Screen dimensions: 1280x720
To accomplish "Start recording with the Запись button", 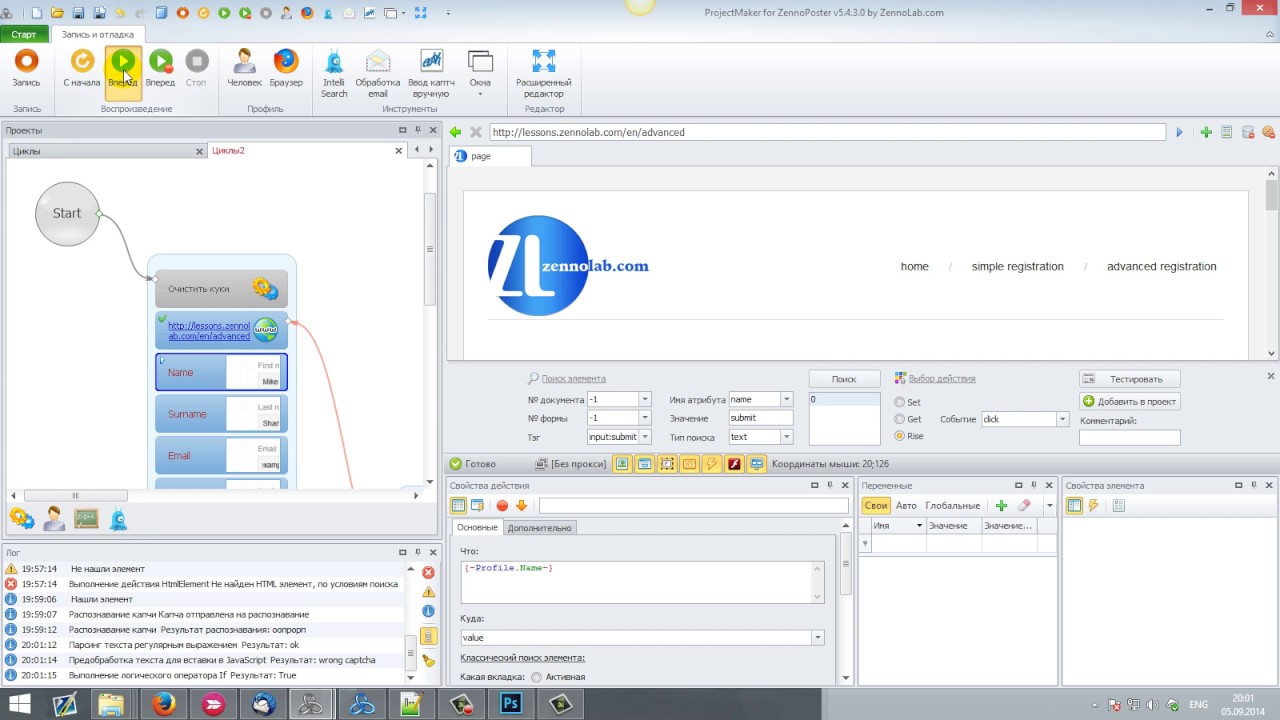I will tap(27, 69).
